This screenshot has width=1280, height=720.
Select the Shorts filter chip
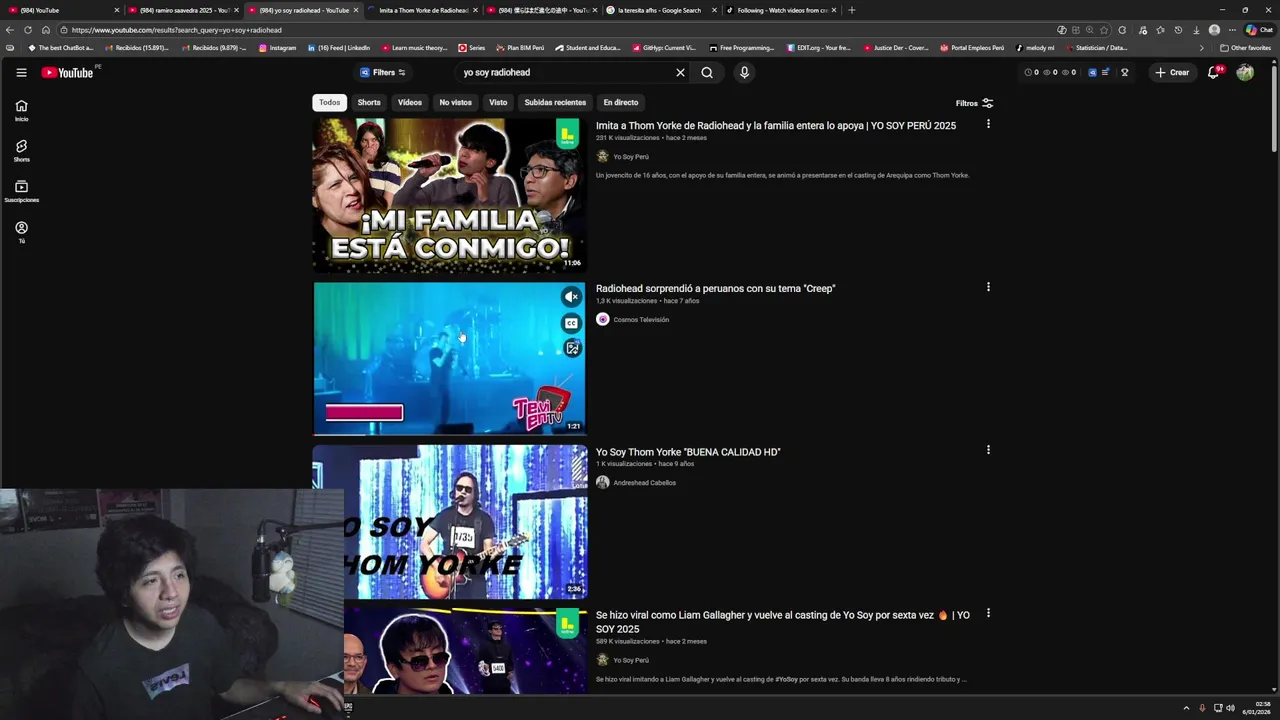point(369,102)
